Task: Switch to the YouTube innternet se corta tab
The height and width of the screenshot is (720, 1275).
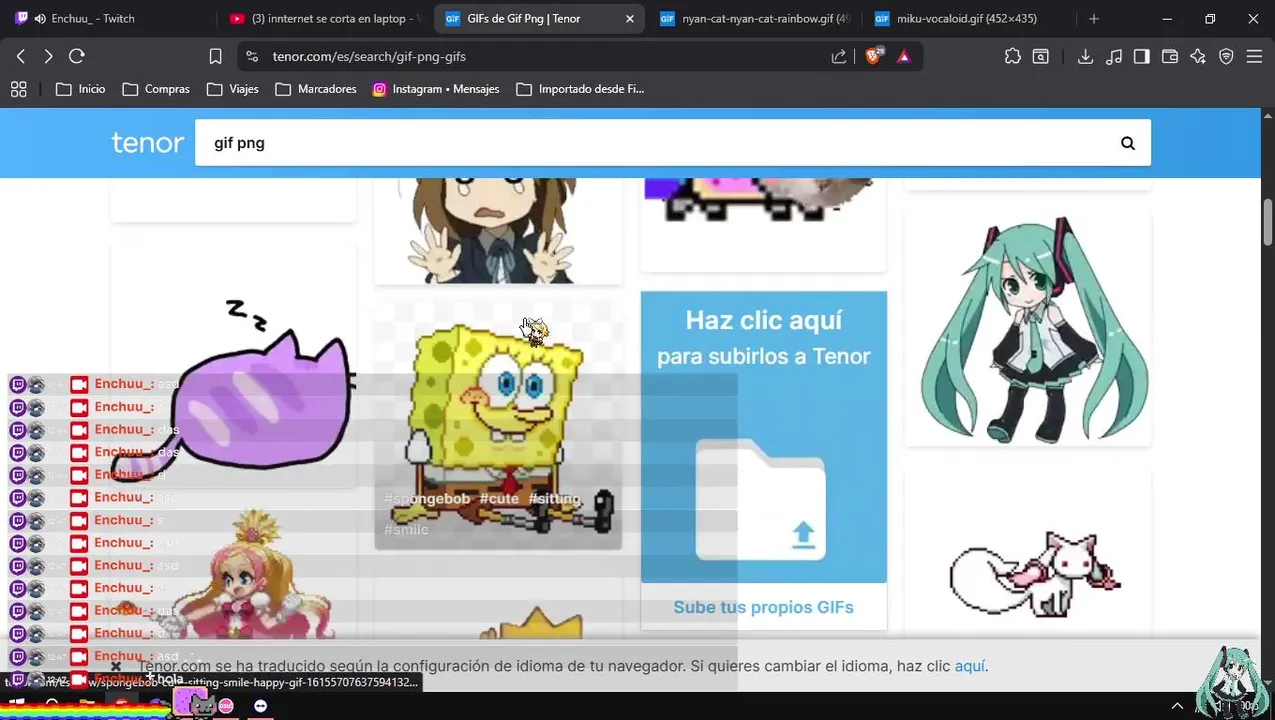Action: 325,18
